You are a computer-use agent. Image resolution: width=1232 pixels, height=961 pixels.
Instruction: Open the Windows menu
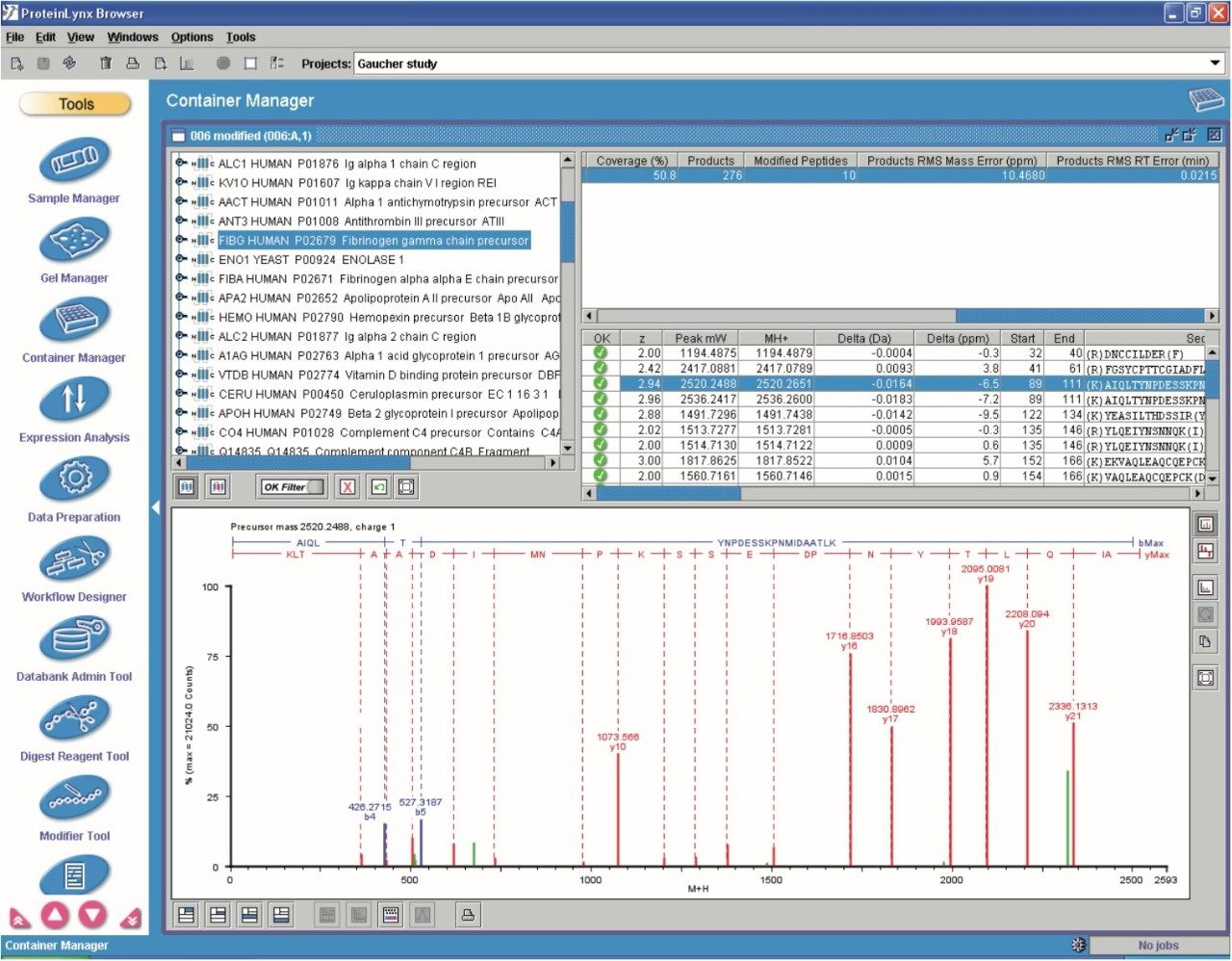coord(133,38)
